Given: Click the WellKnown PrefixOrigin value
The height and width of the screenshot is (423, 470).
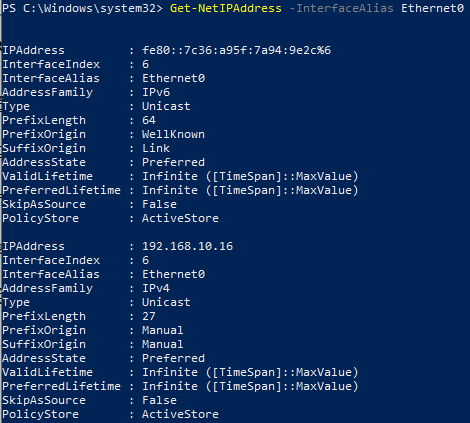Looking at the screenshot, I should (x=173, y=134).
